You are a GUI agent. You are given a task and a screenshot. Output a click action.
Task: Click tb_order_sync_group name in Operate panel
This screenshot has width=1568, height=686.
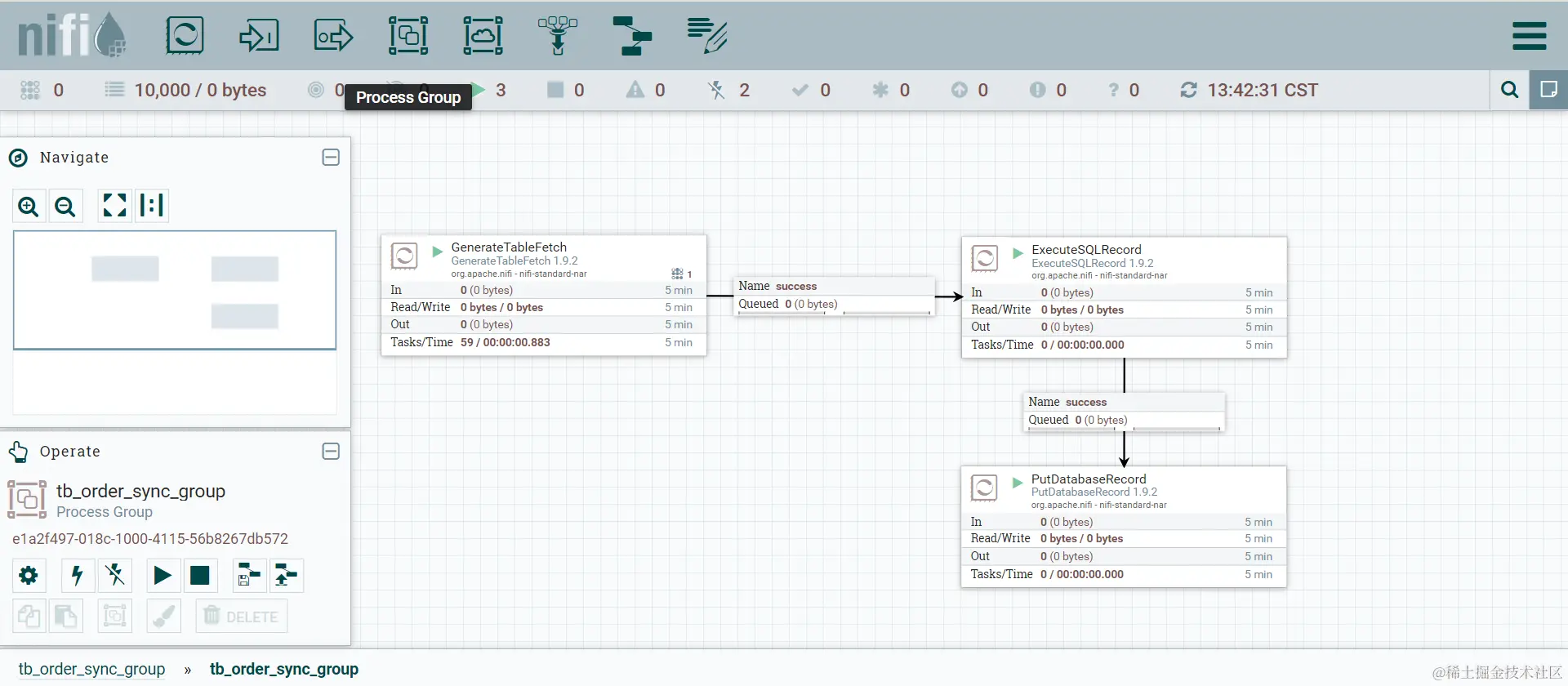coord(140,491)
